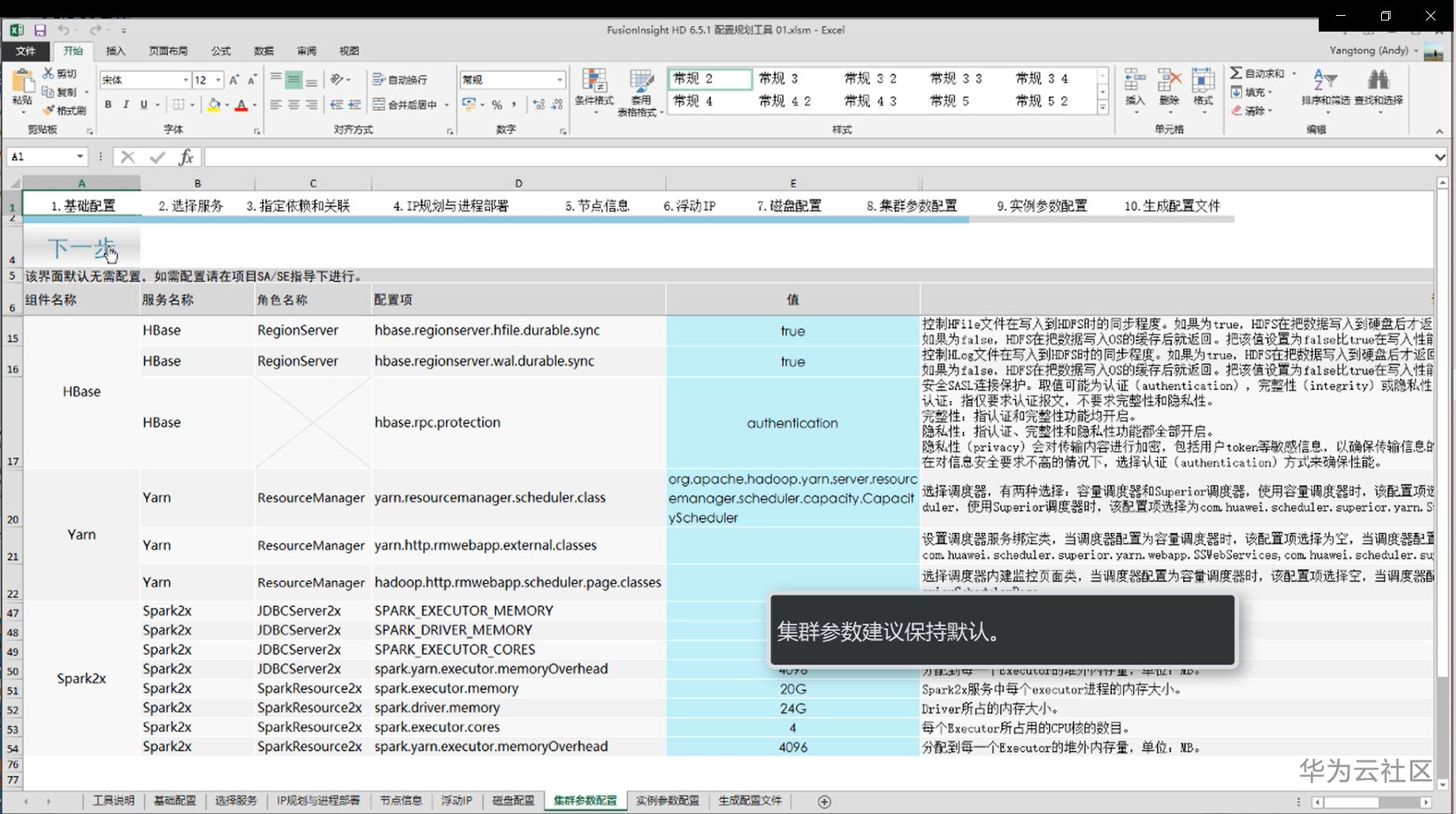The height and width of the screenshot is (814, 1456).
Task: Apply cell borders
Action: pos(179,104)
